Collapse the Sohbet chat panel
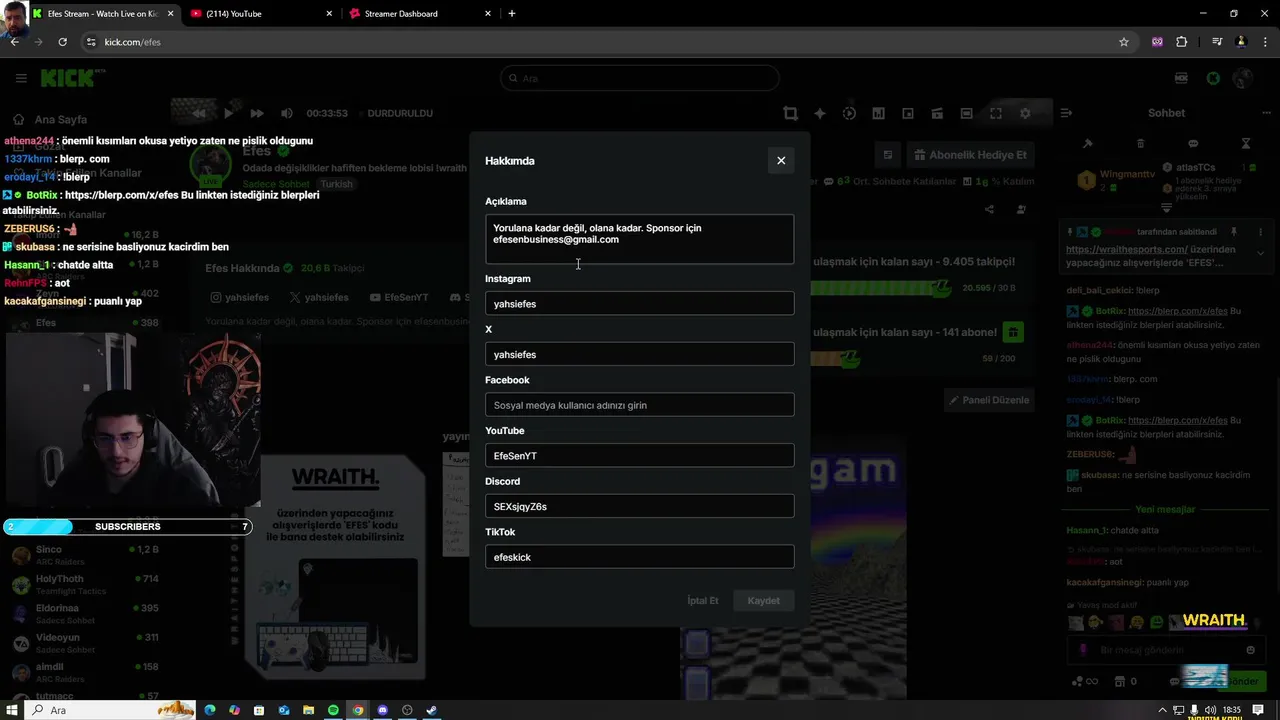Screen dimensions: 1280x720 click(x=1066, y=113)
